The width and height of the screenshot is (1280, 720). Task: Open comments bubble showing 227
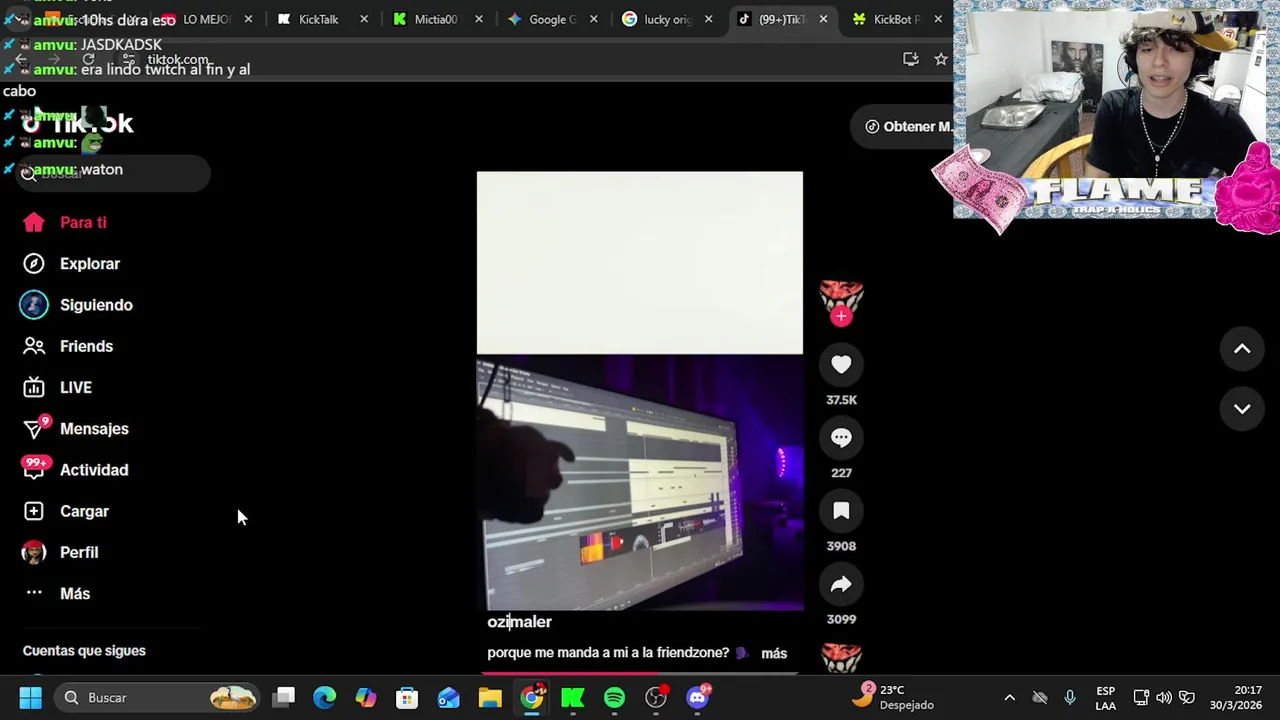coord(841,438)
